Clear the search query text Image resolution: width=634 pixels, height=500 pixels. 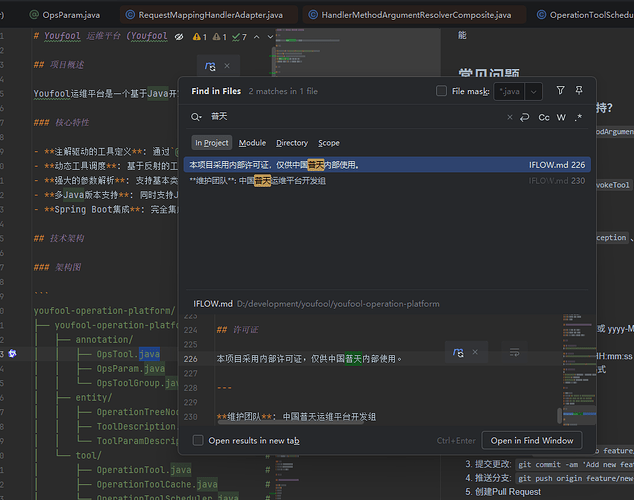click(x=509, y=117)
